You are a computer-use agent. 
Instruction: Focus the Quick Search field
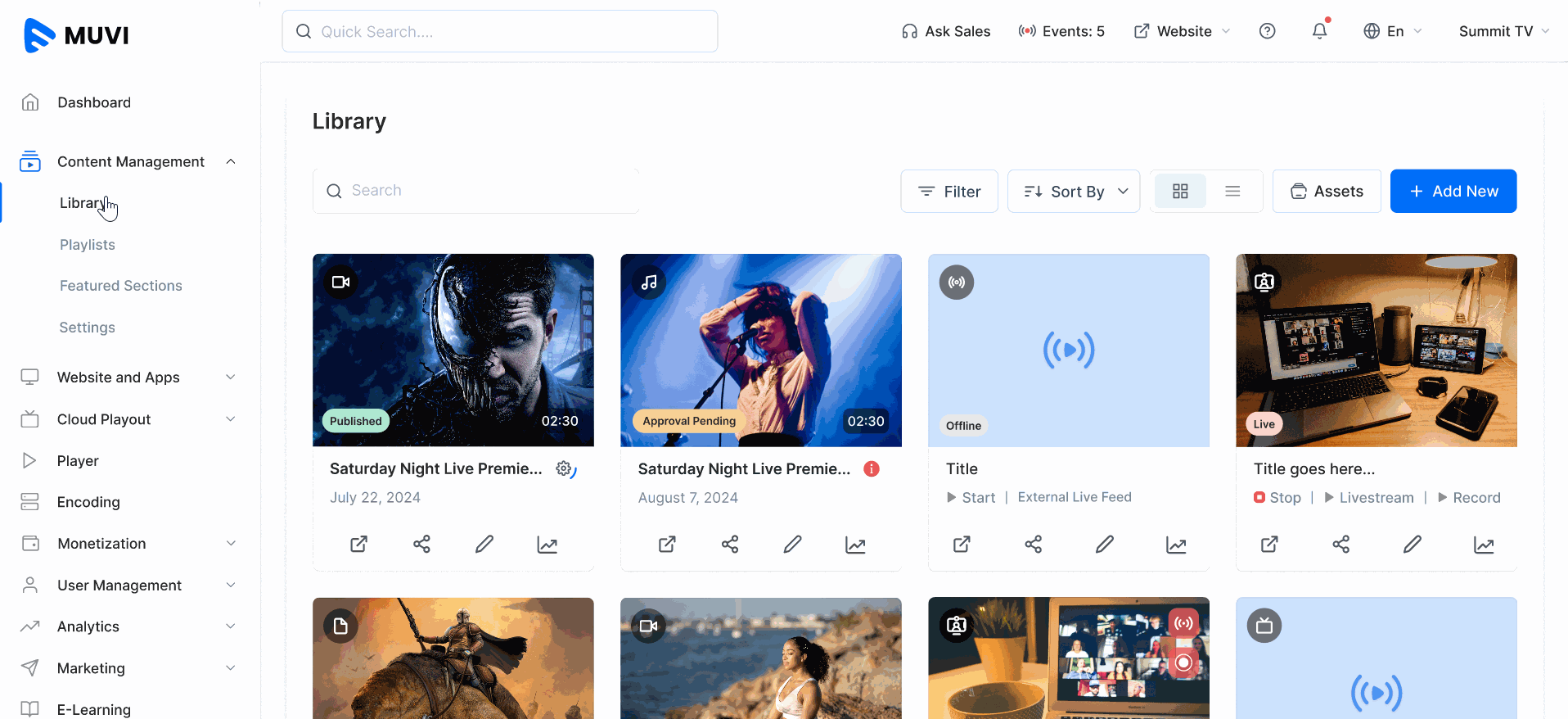500,31
